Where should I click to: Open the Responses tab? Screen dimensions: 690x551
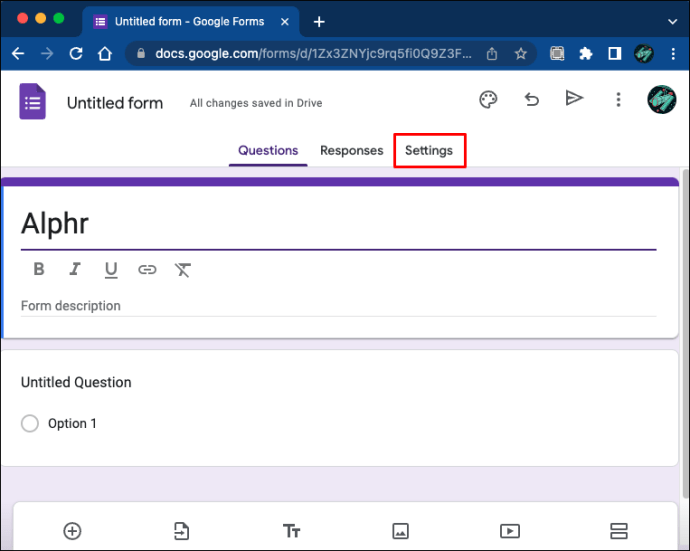(351, 151)
